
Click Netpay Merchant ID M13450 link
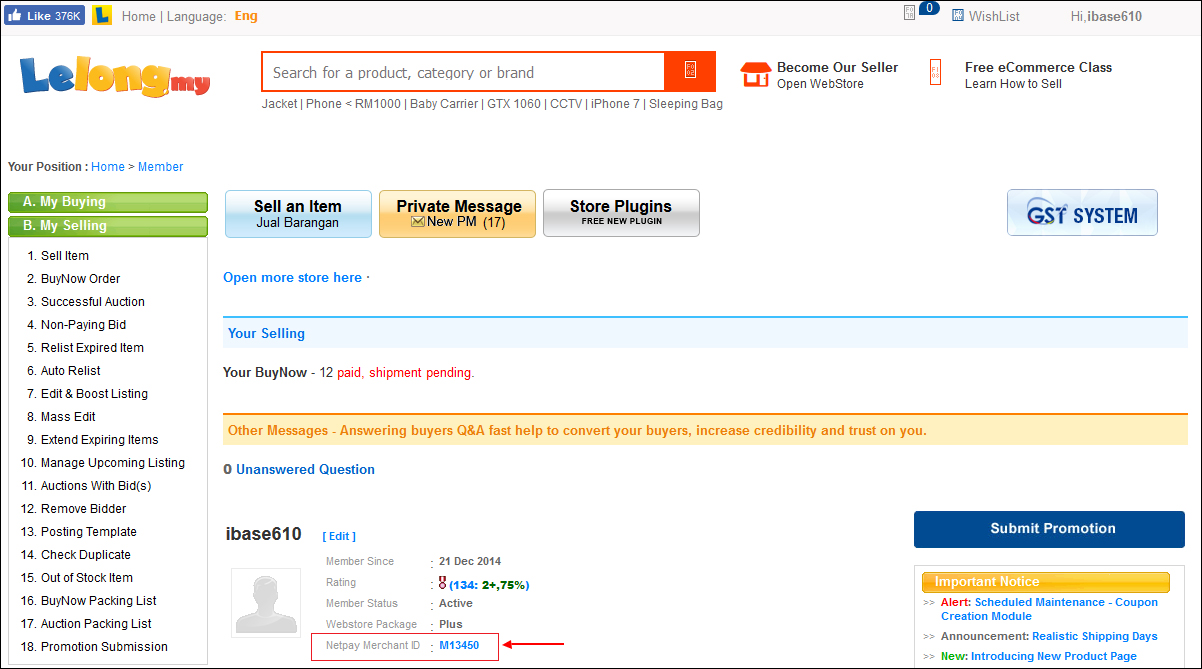click(x=459, y=646)
